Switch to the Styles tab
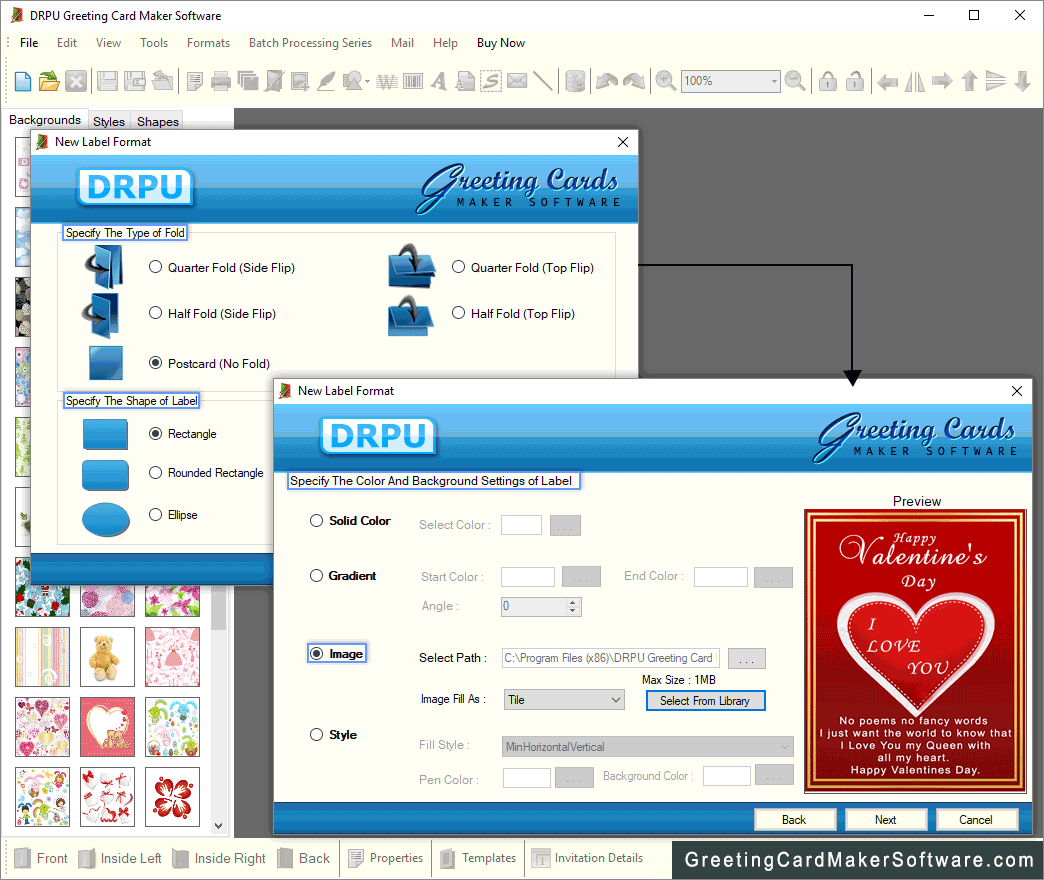Viewport: 1044px width, 880px height. (109, 121)
